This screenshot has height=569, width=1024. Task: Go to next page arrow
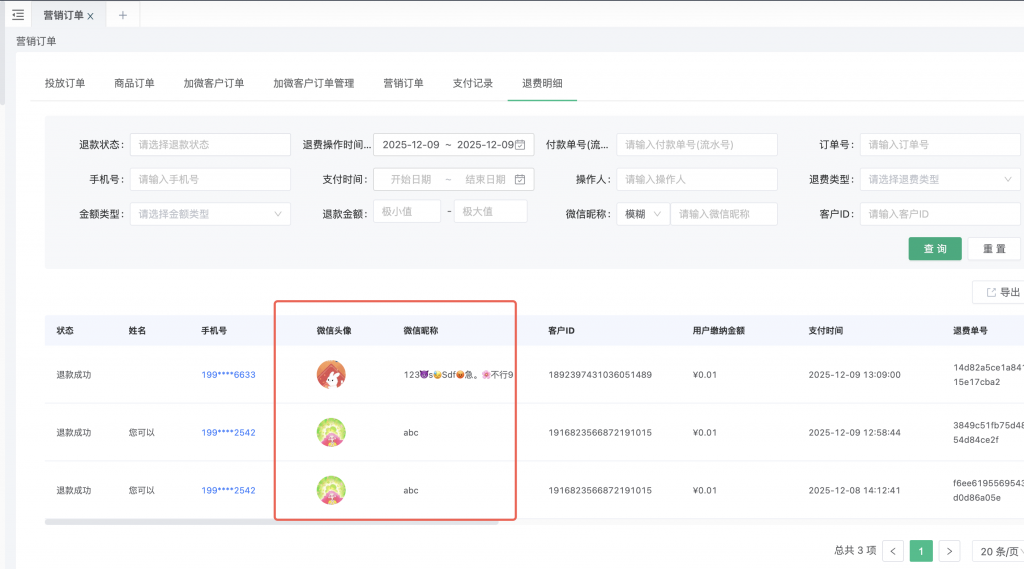tap(950, 551)
